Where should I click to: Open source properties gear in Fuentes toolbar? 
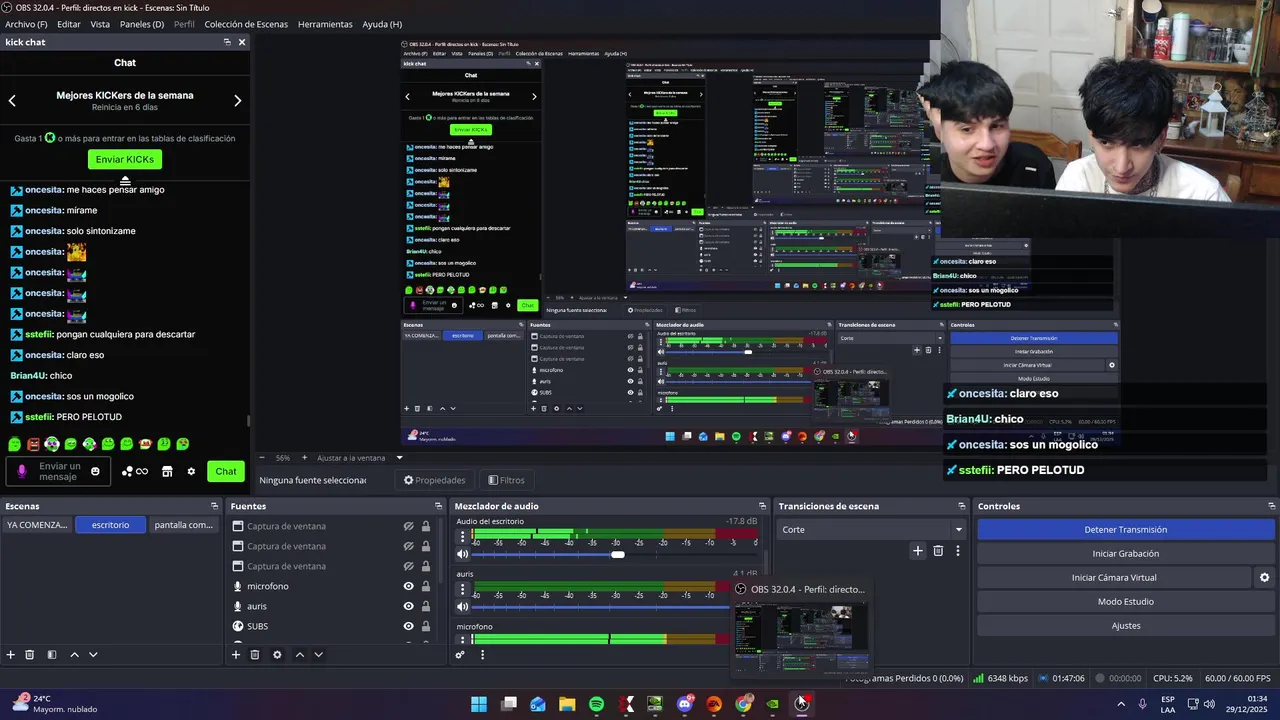pos(277,655)
